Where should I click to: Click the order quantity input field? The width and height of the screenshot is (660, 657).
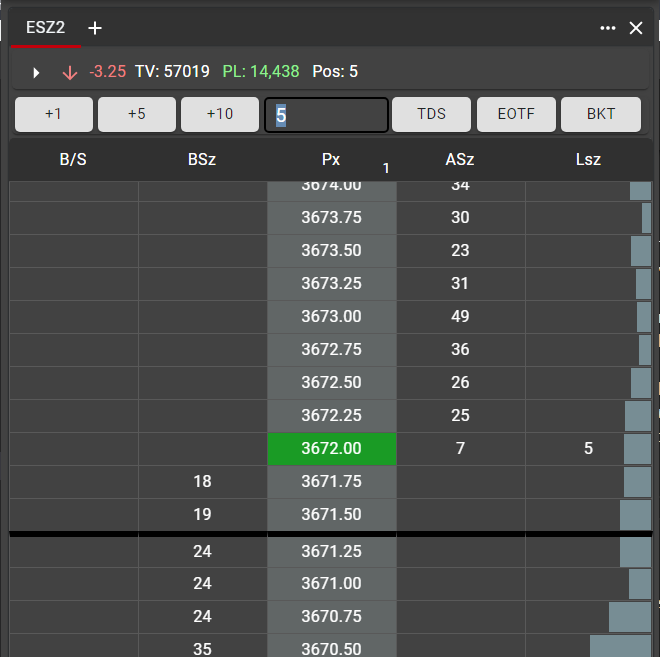(326, 115)
